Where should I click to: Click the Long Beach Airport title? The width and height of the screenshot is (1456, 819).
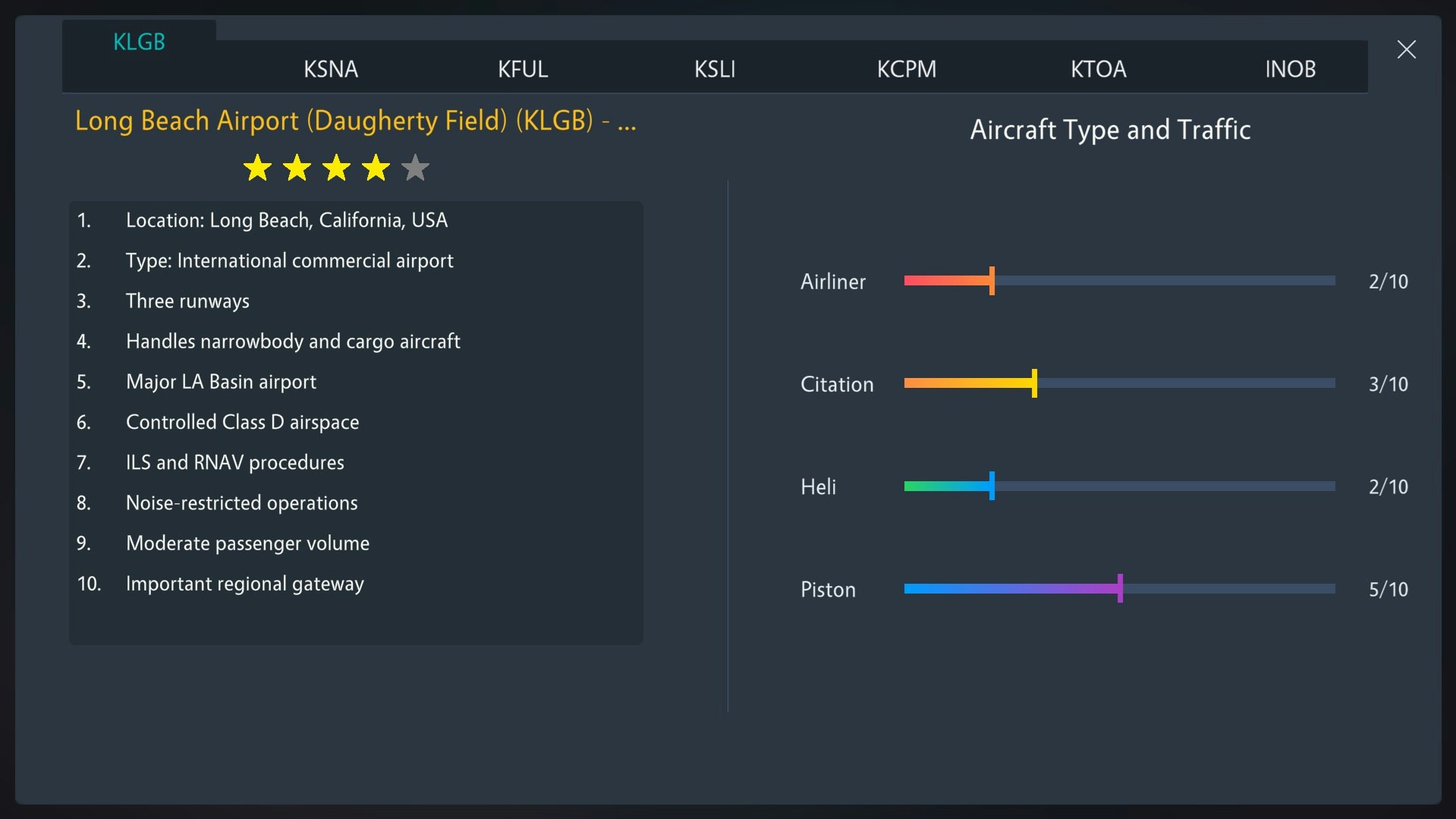pos(355,120)
